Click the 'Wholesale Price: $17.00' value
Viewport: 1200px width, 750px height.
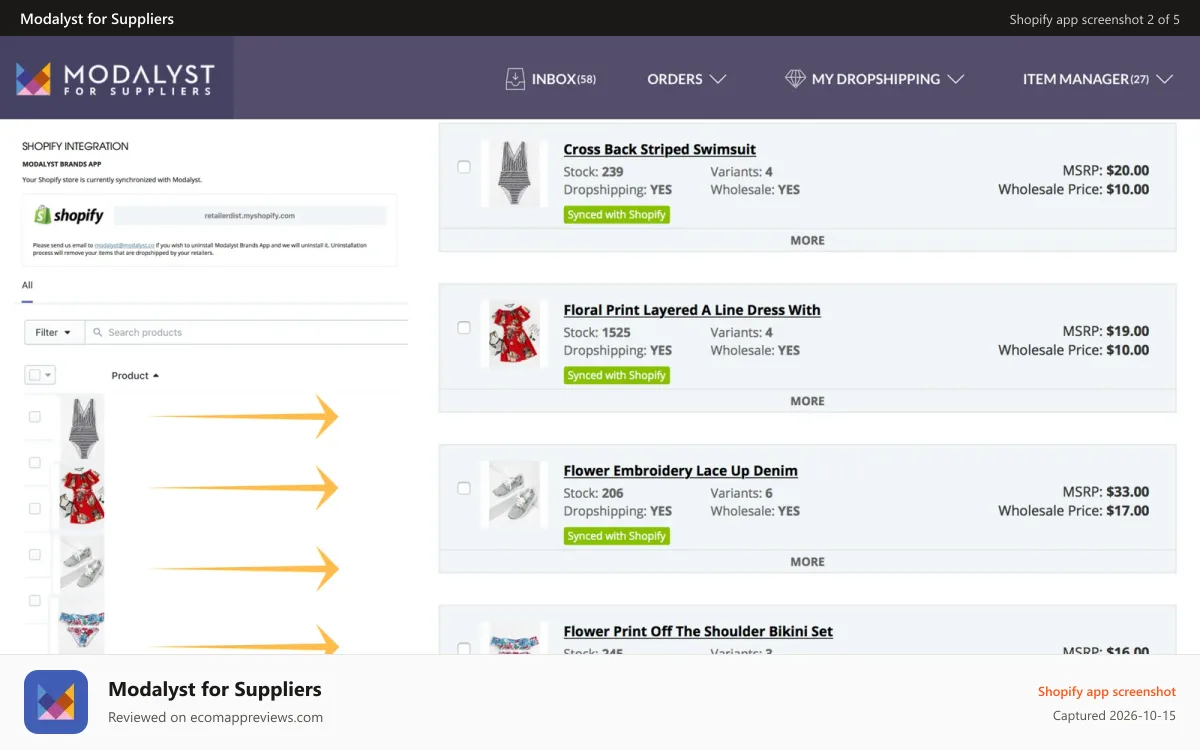click(x=1073, y=511)
